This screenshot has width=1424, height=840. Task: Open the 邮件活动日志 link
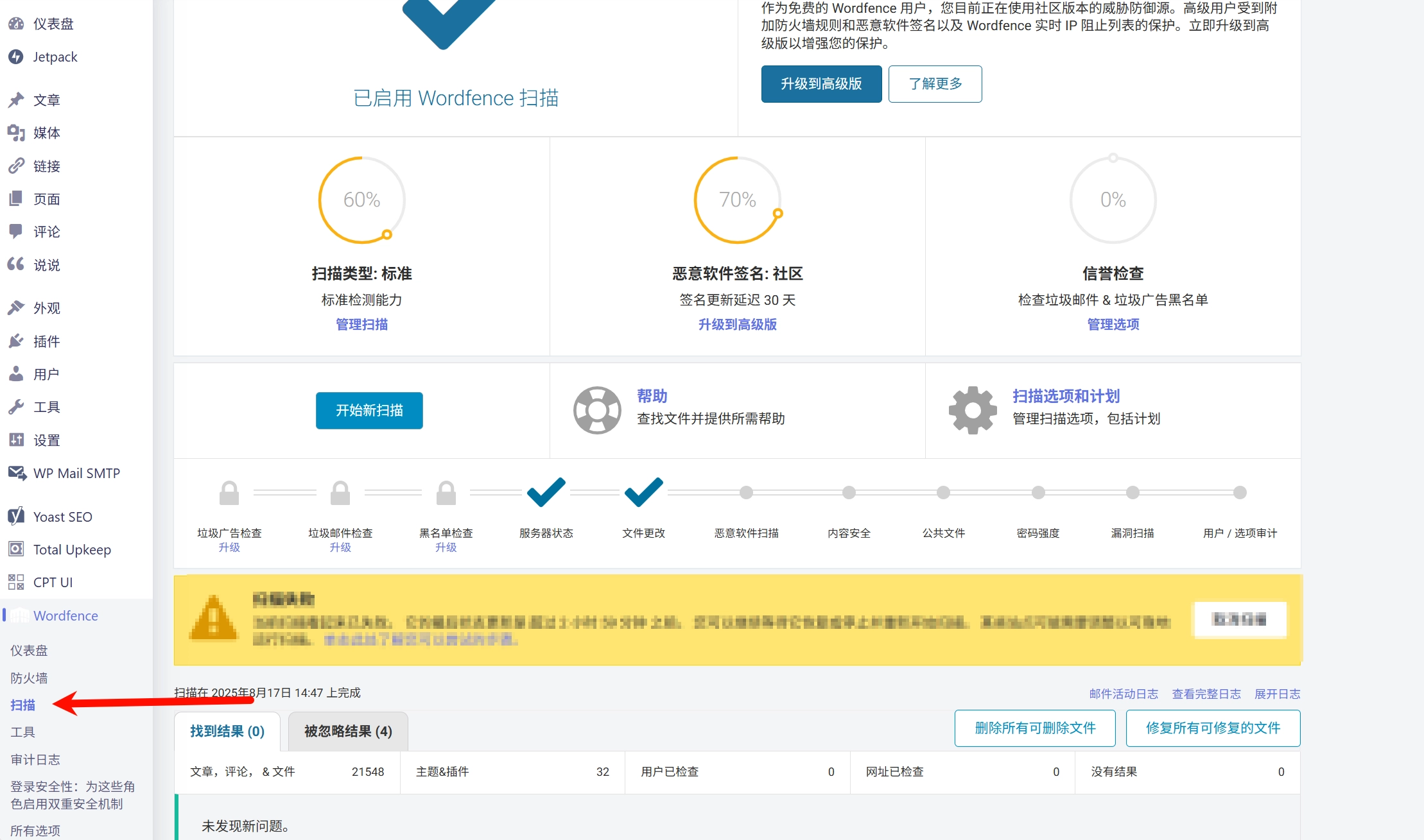coord(1124,694)
